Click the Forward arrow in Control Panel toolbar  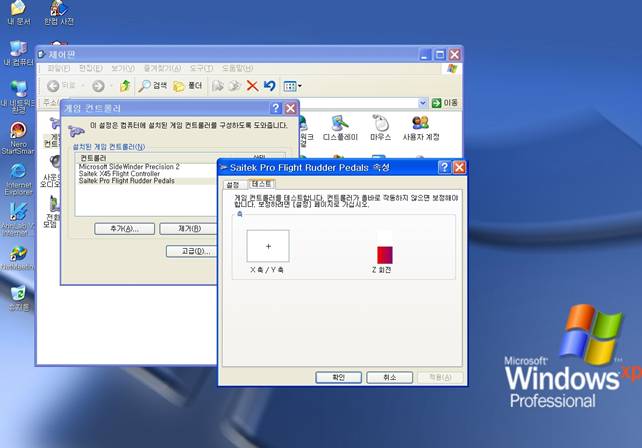(98, 86)
